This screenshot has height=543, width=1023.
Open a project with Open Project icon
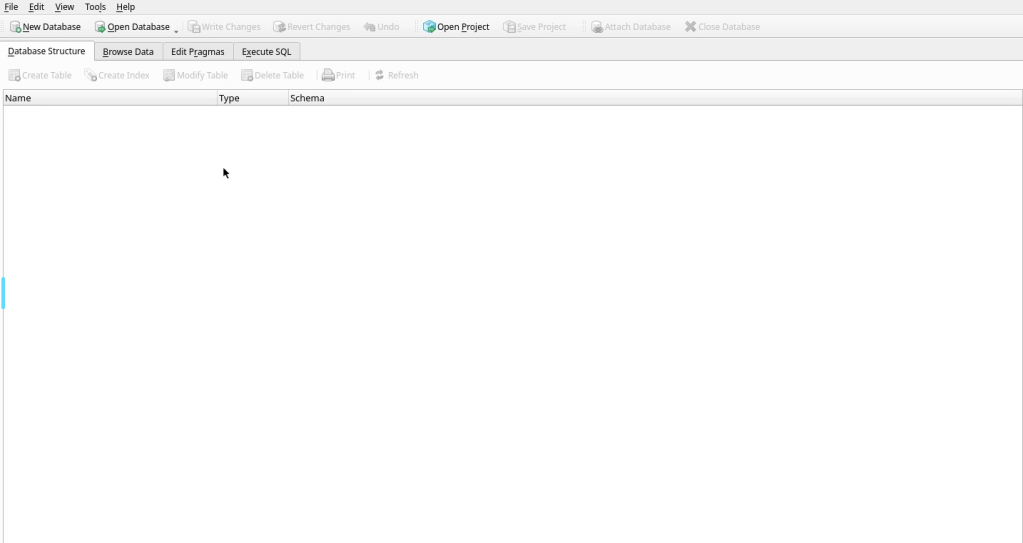click(429, 27)
